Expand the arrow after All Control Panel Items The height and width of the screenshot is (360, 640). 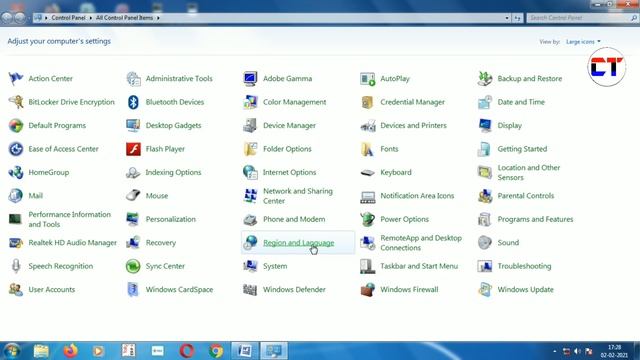[158, 18]
